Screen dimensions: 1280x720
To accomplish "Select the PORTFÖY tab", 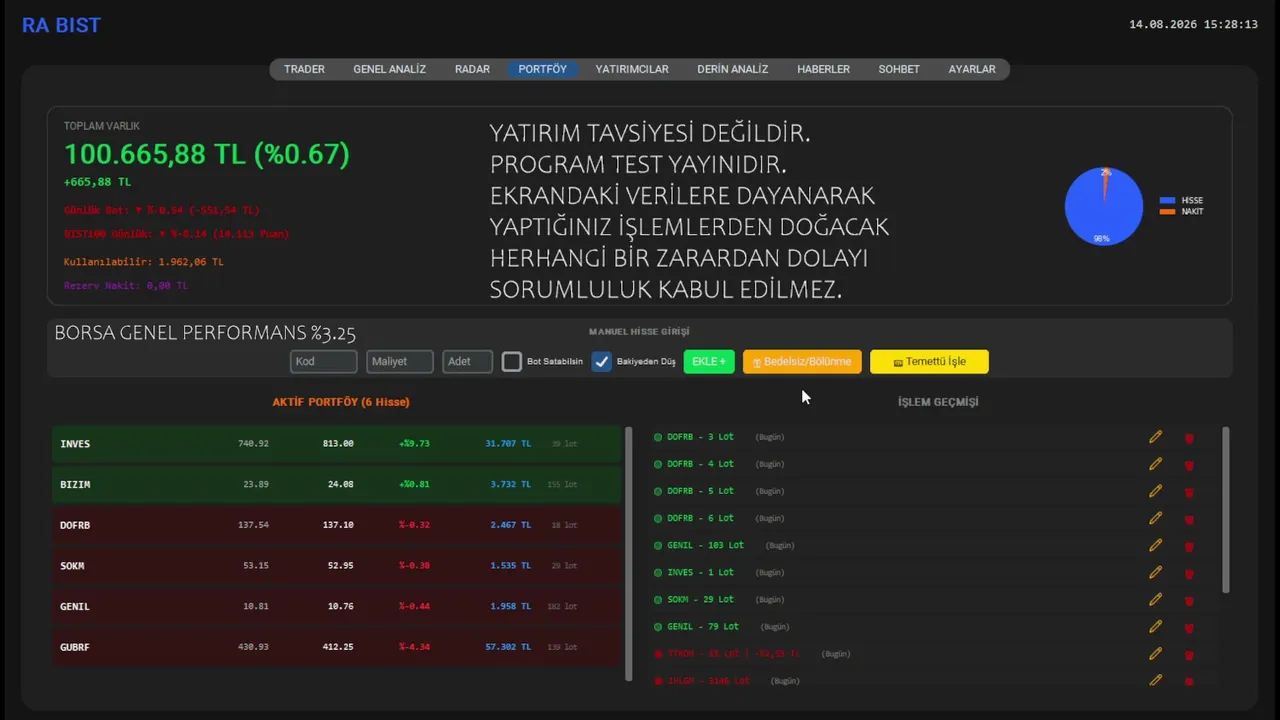I will [542, 69].
